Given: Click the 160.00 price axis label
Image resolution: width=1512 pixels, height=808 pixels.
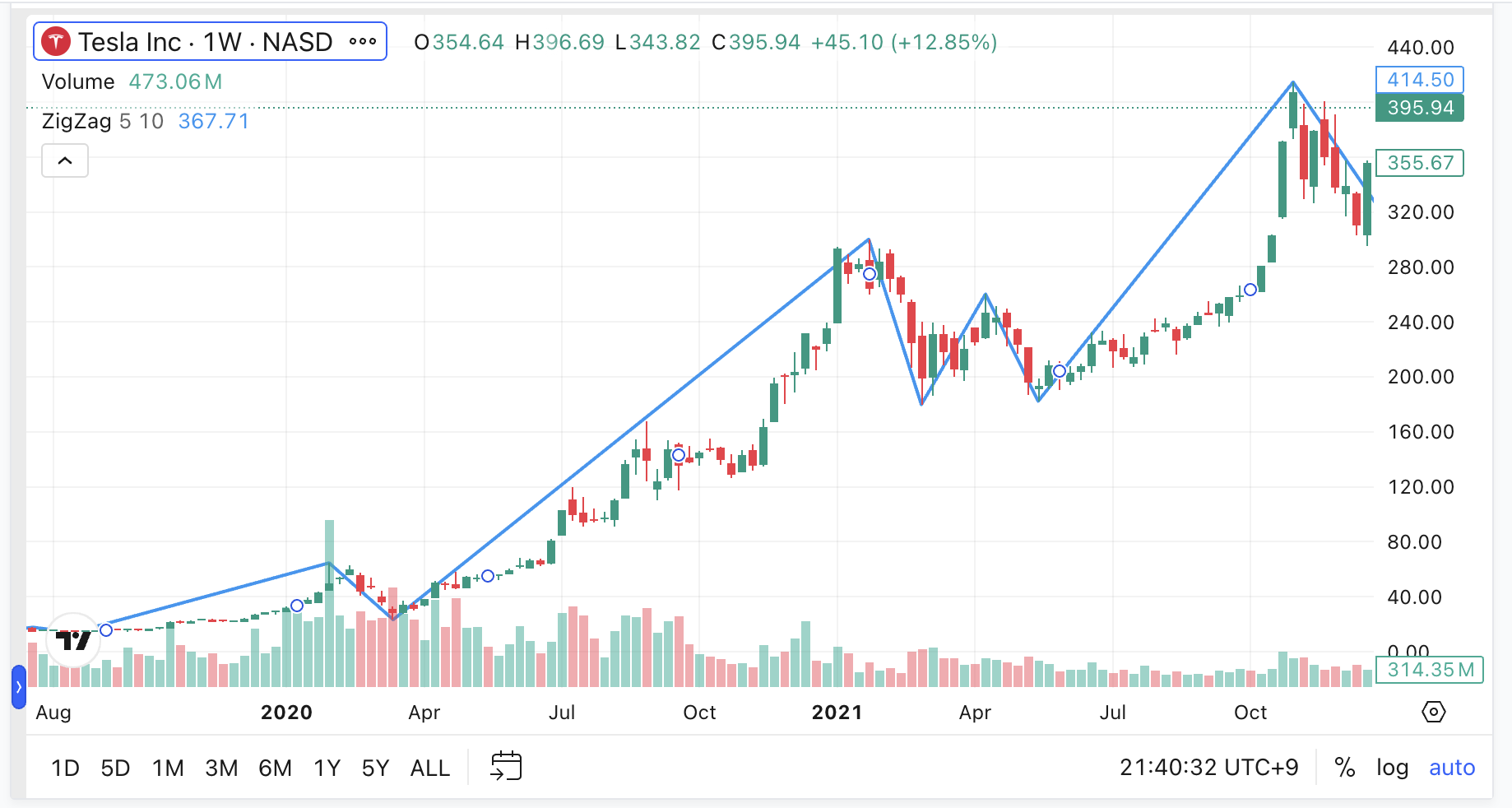Looking at the screenshot, I should tap(1421, 432).
